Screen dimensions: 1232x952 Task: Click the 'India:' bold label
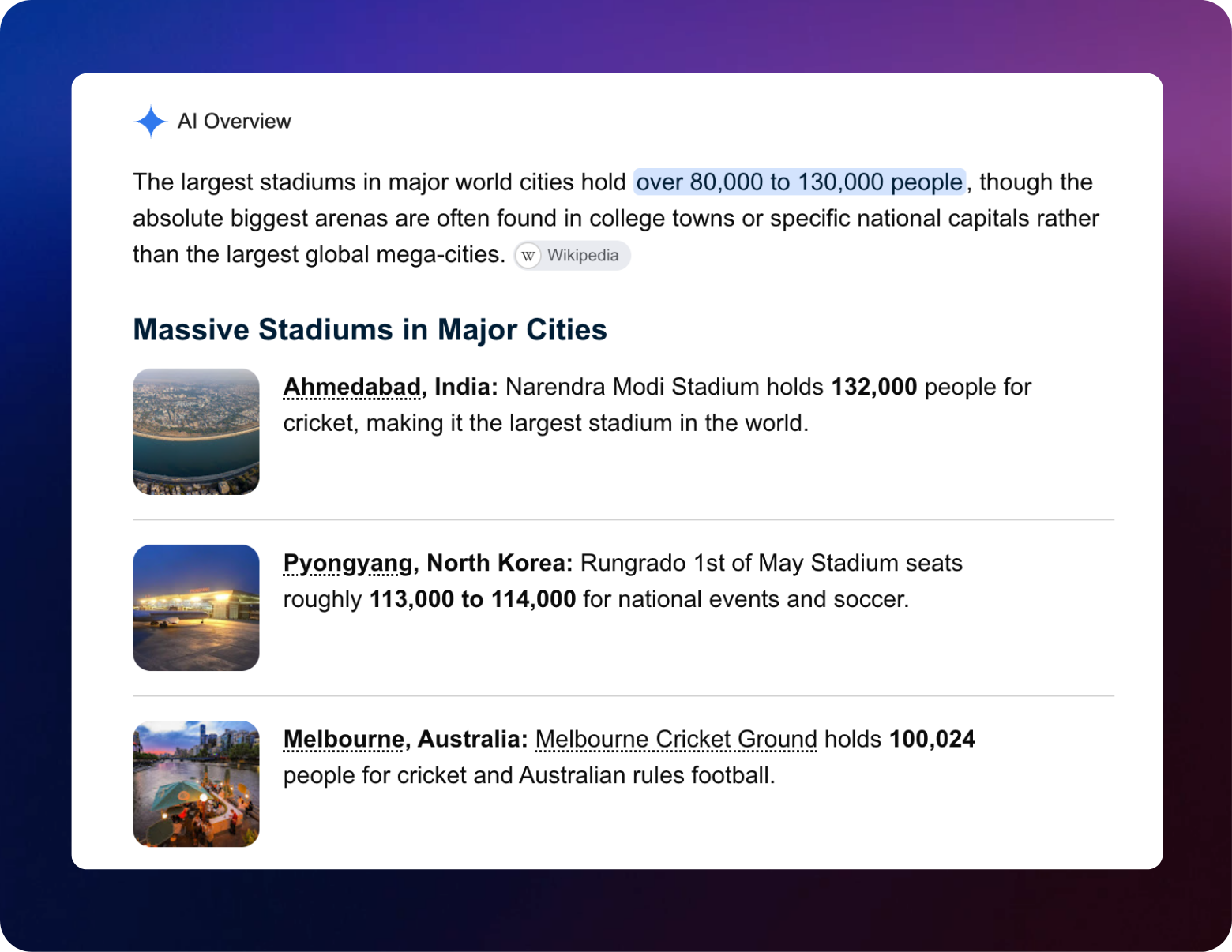click(466, 387)
